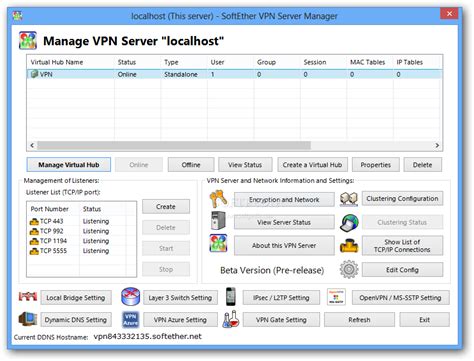Click the gear icon beside Edit Config
Screen dimensions: 474x361
coord(349,269)
